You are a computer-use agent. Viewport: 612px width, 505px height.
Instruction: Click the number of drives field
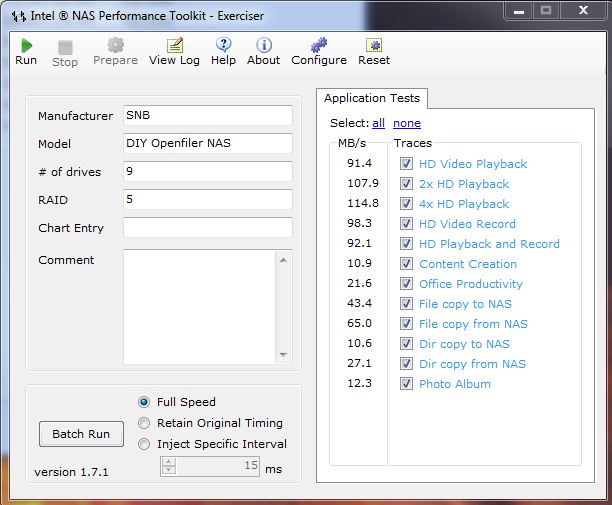pos(208,171)
